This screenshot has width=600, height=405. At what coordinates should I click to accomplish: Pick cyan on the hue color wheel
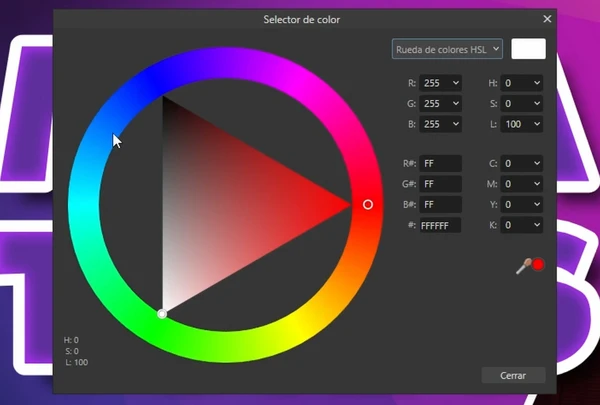click(x=84, y=205)
